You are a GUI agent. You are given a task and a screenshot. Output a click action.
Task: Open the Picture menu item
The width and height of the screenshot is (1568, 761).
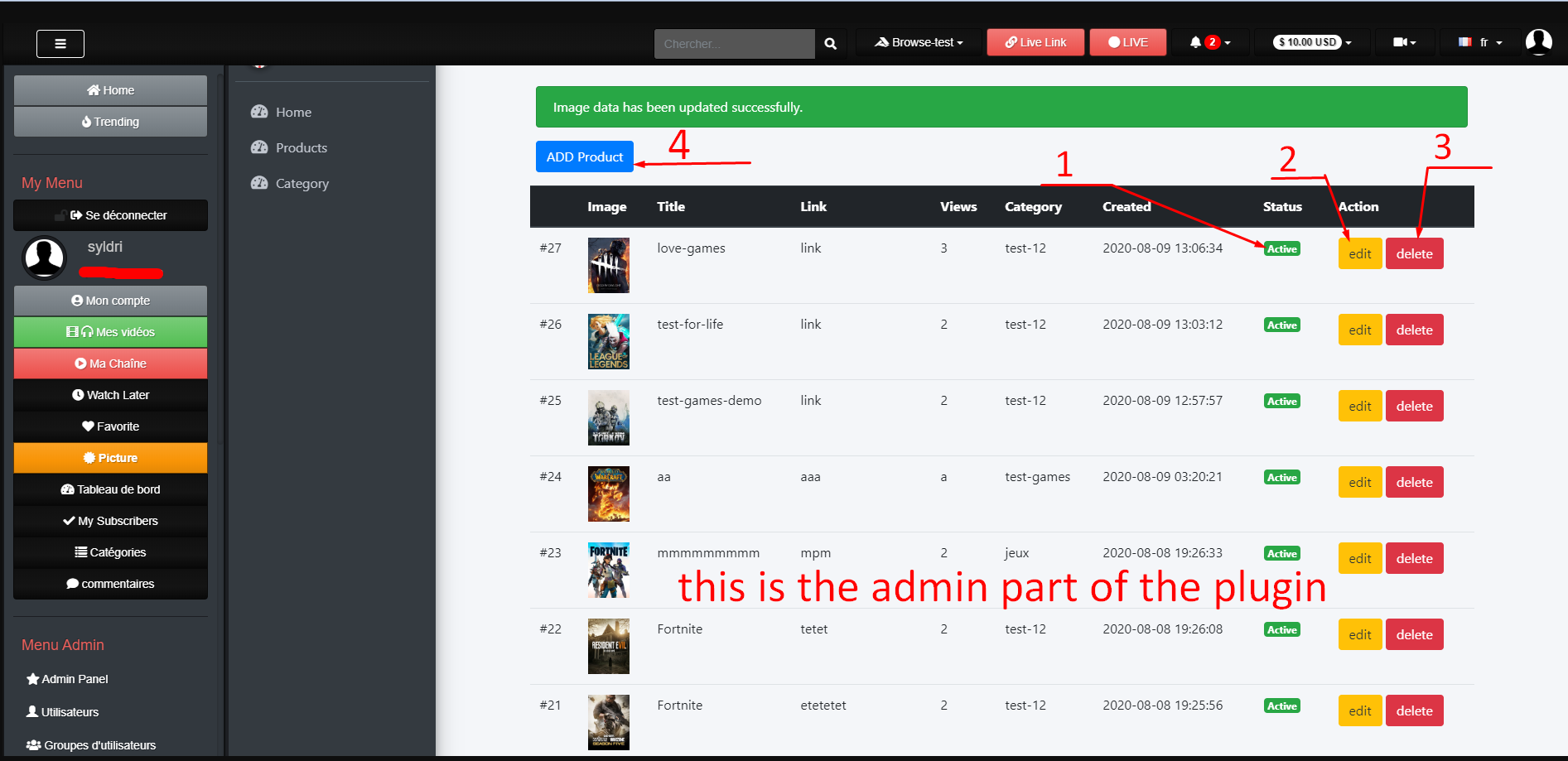click(110, 458)
